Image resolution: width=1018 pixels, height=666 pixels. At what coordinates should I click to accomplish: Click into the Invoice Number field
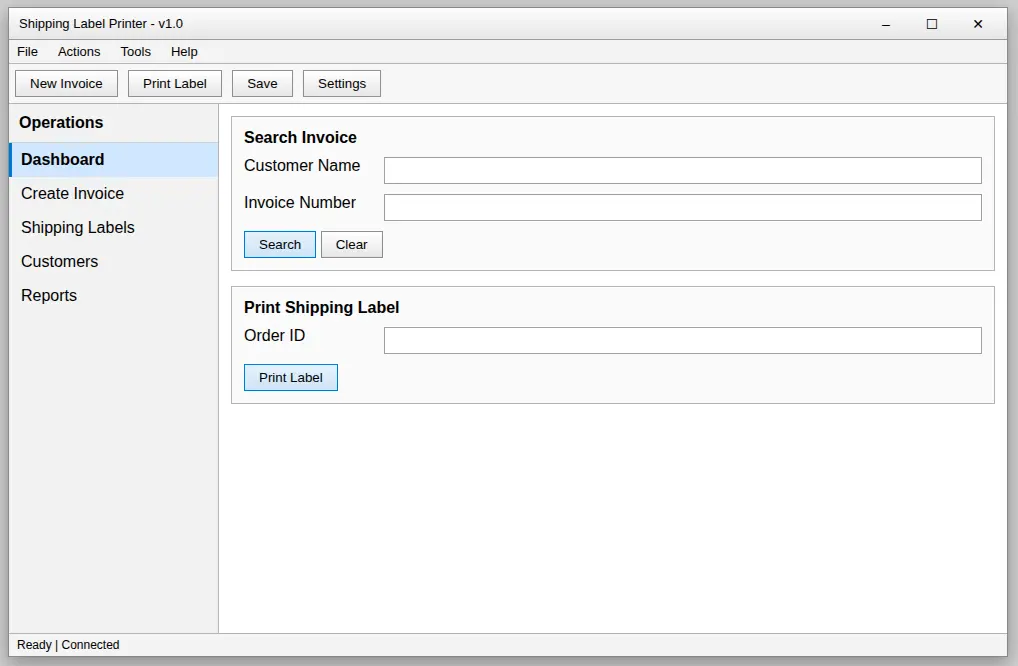tap(682, 208)
